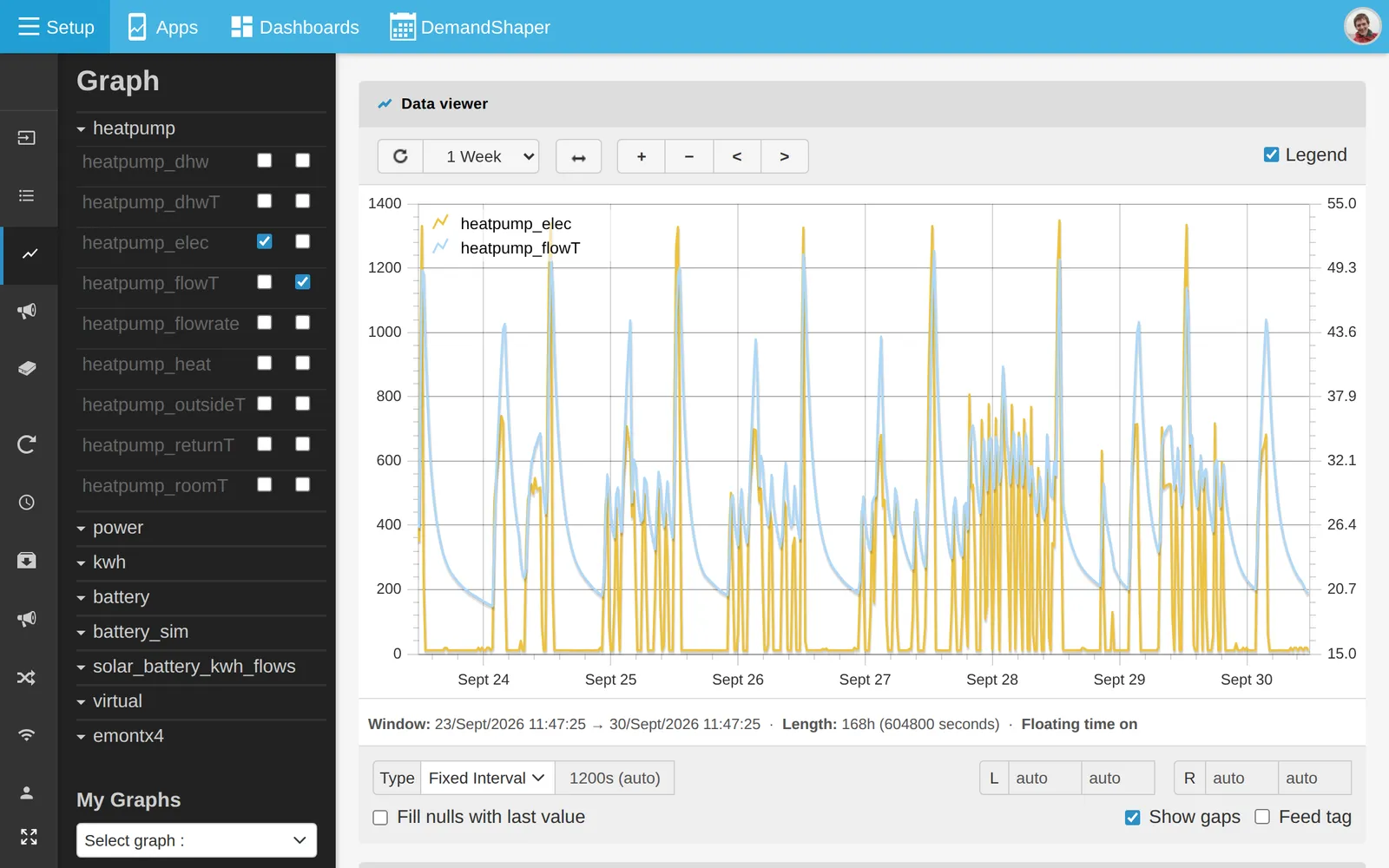Viewport: 1389px width, 868px height.
Task: Expand the battery_sim feed group
Action: (x=201, y=632)
